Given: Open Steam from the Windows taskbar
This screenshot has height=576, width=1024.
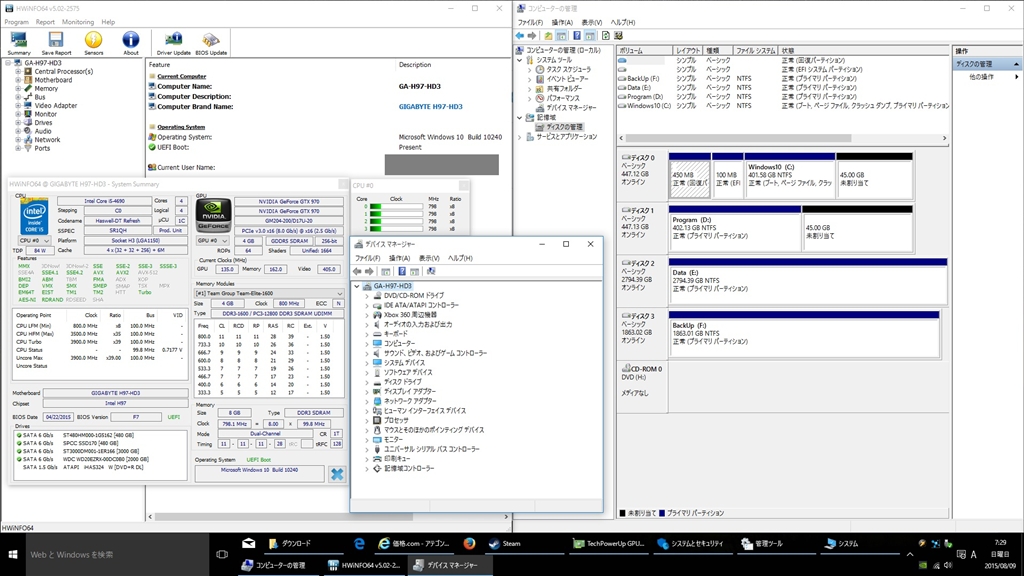Looking at the screenshot, I should tap(505, 544).
